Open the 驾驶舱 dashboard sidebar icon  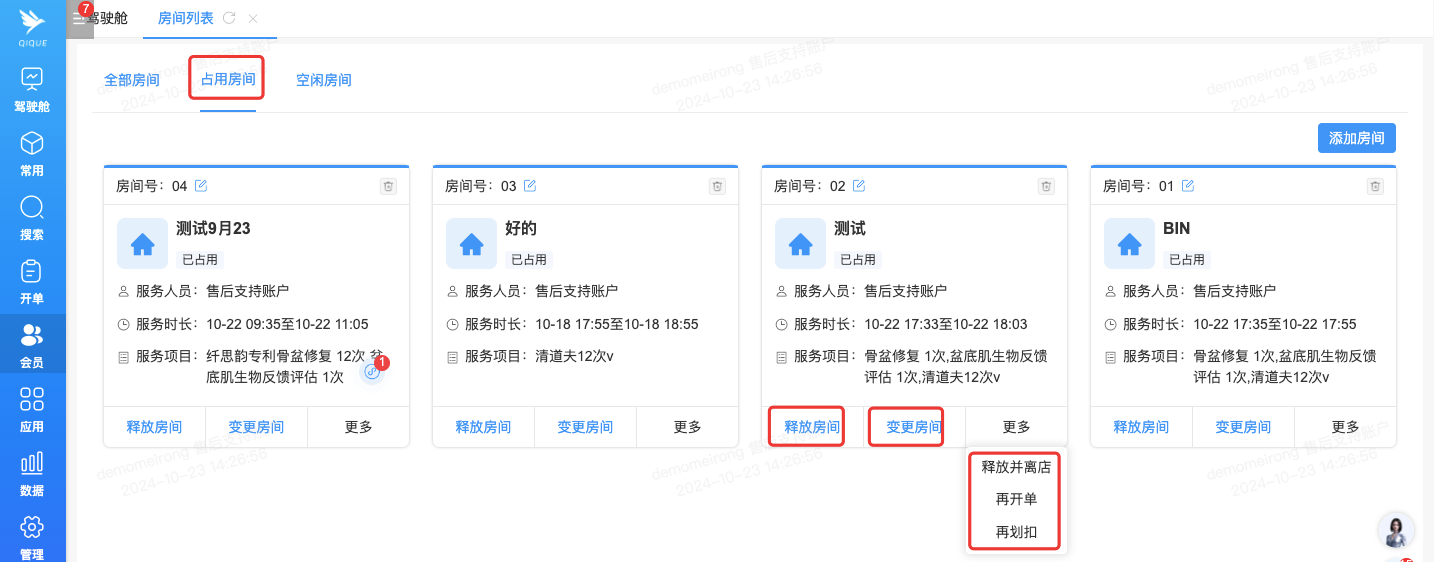pyautogui.click(x=32, y=78)
